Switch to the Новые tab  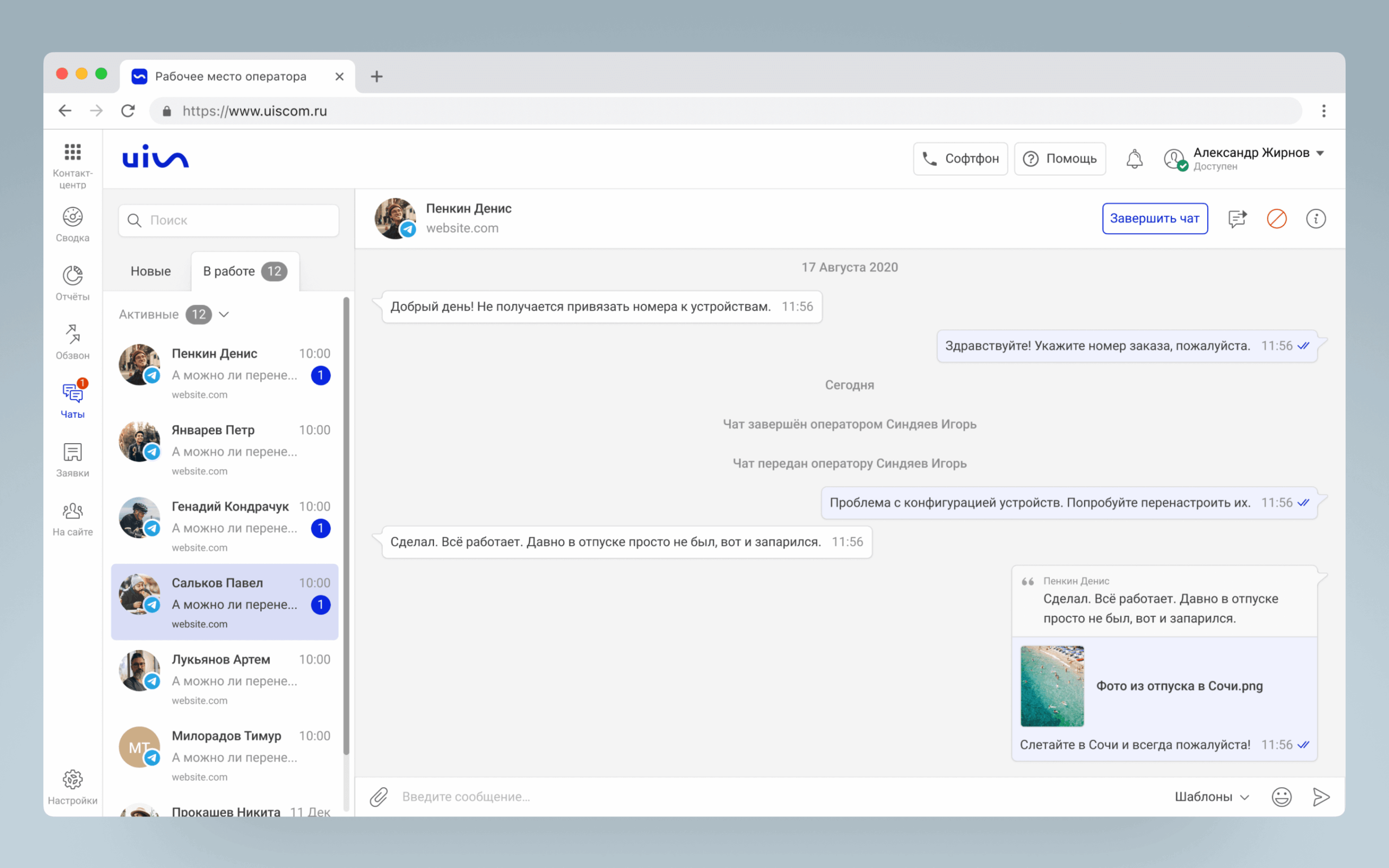coord(150,271)
